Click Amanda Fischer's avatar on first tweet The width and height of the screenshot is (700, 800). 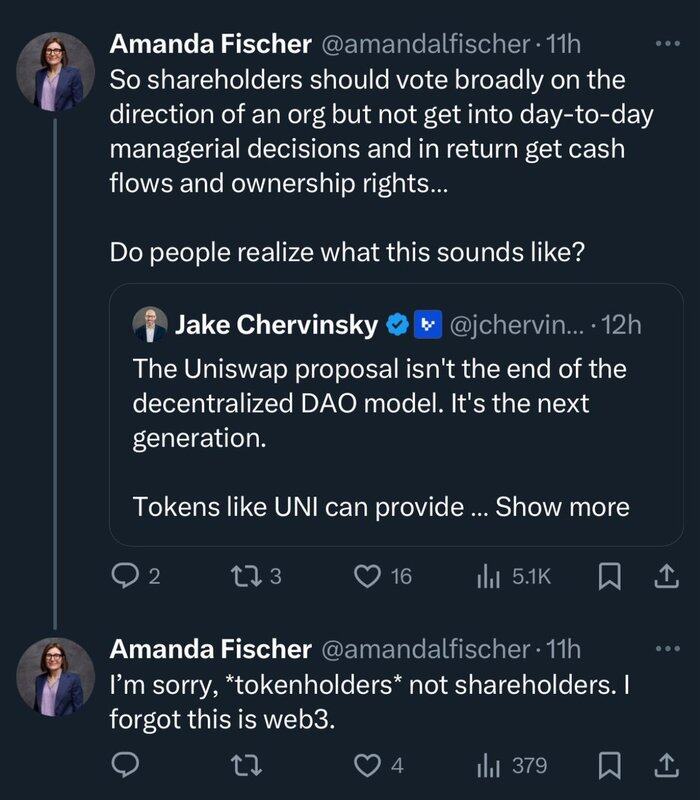56,72
